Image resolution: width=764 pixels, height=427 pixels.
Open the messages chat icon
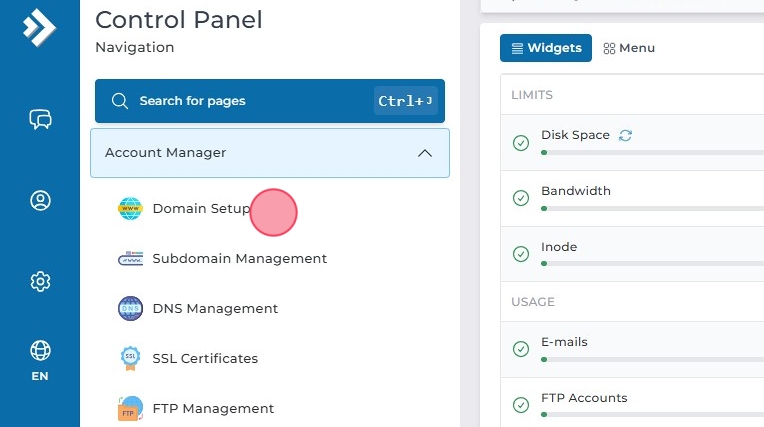pyautogui.click(x=40, y=120)
